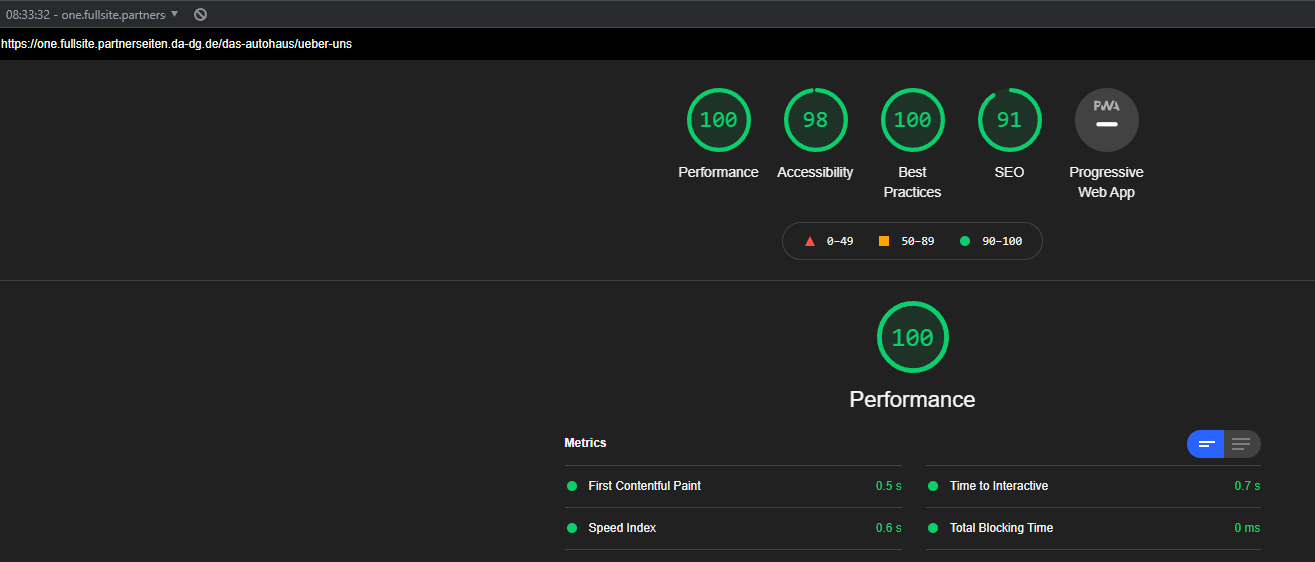Viewport: 1315px width, 562px height.
Task: Click the large Performance section gauge
Action: point(912,338)
